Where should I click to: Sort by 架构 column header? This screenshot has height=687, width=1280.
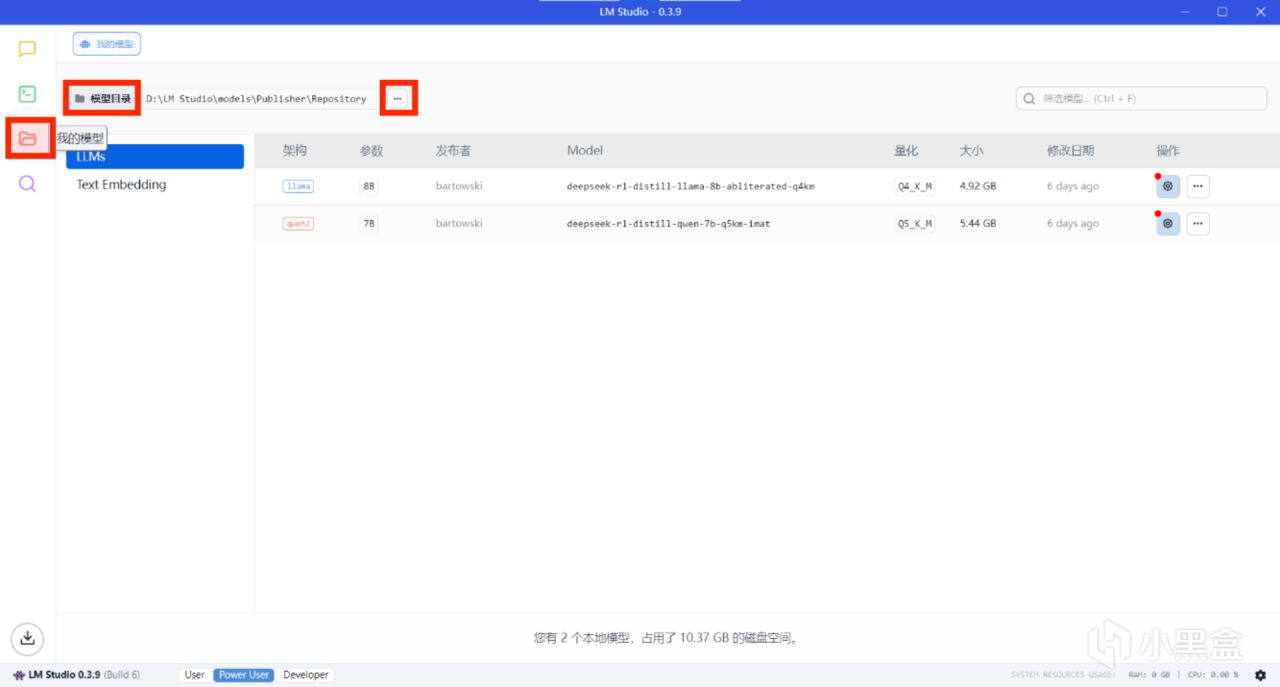click(x=295, y=151)
